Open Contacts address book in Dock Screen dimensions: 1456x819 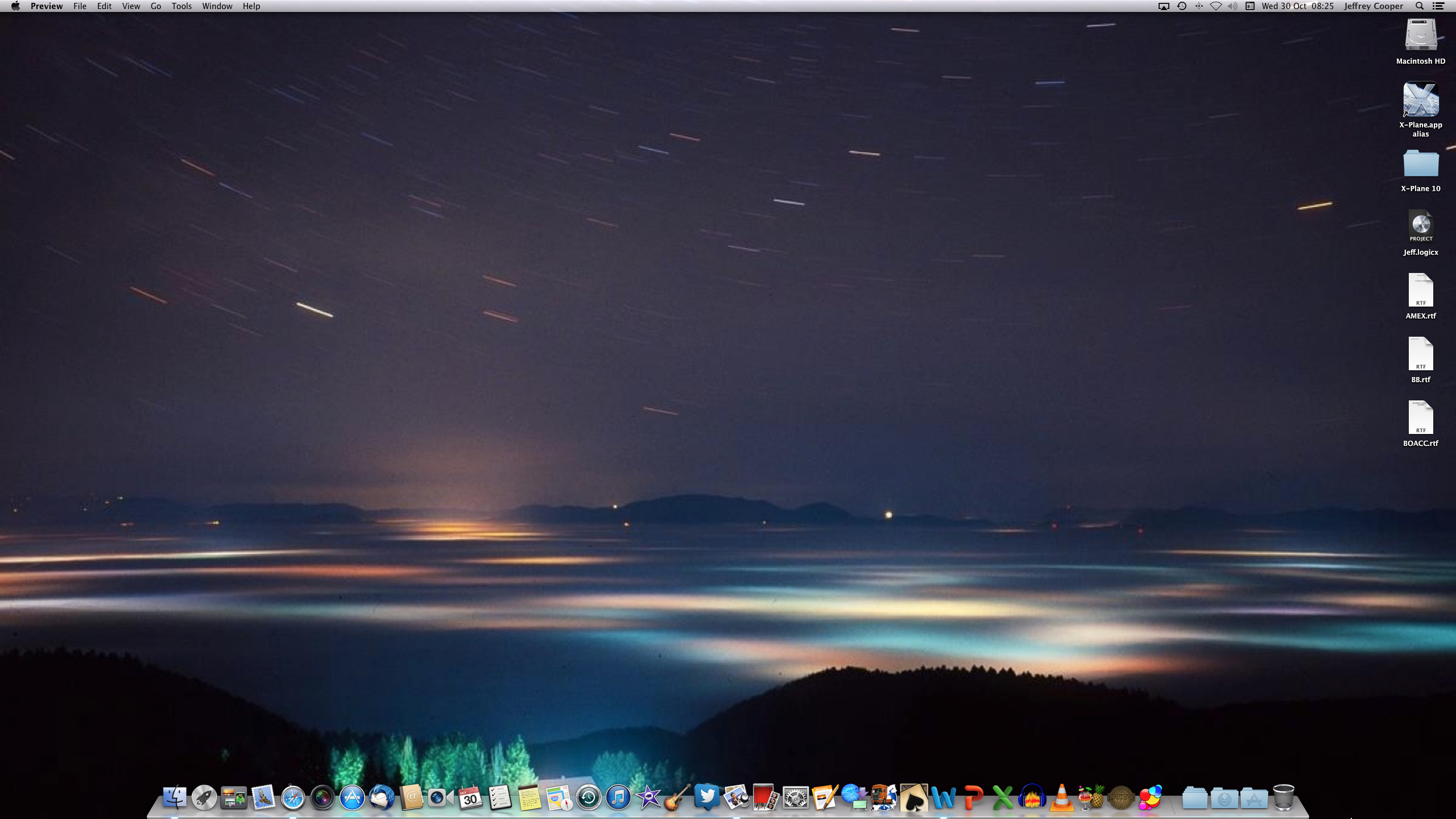pos(411,797)
